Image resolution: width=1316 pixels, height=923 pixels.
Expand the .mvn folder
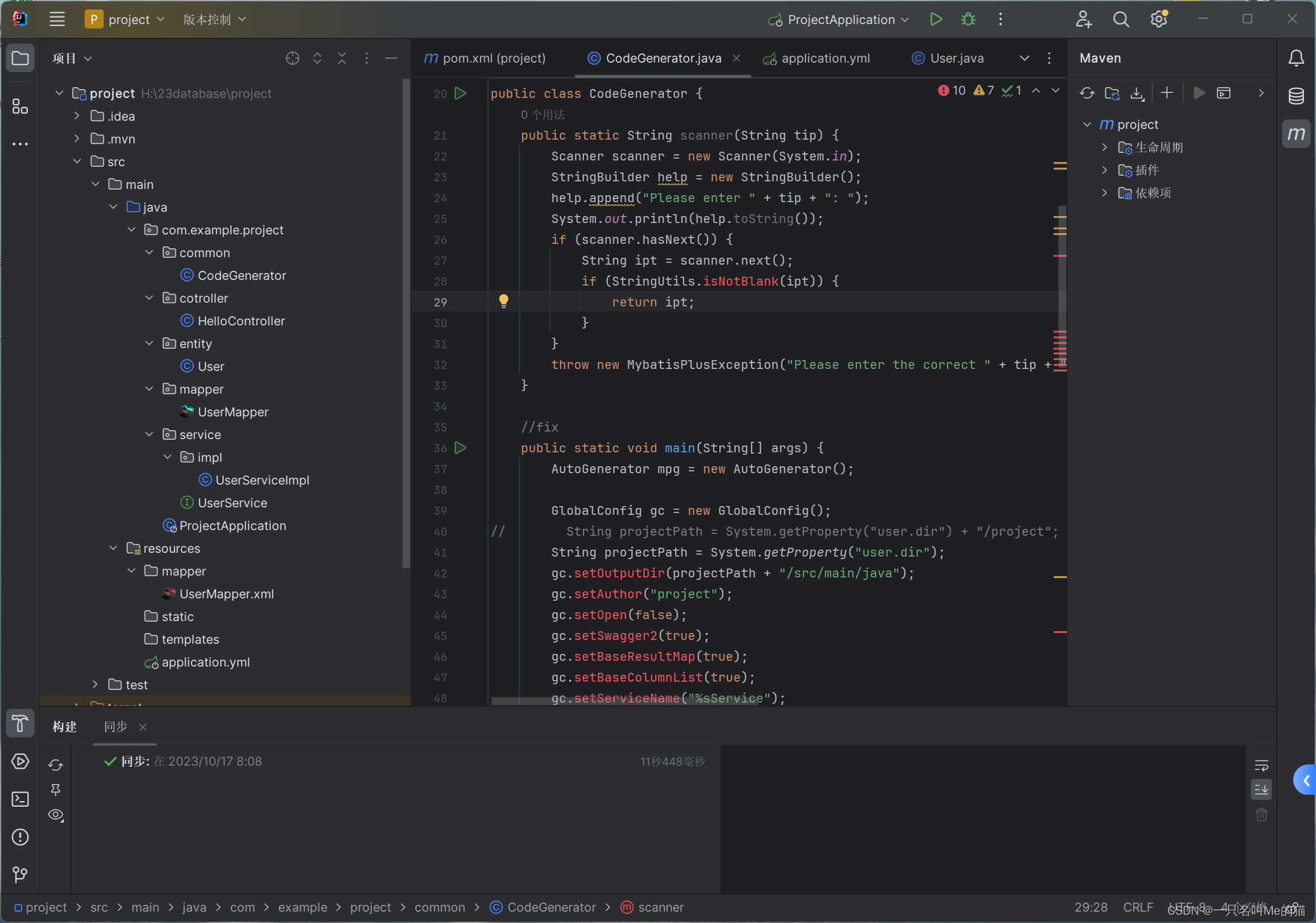click(77, 139)
